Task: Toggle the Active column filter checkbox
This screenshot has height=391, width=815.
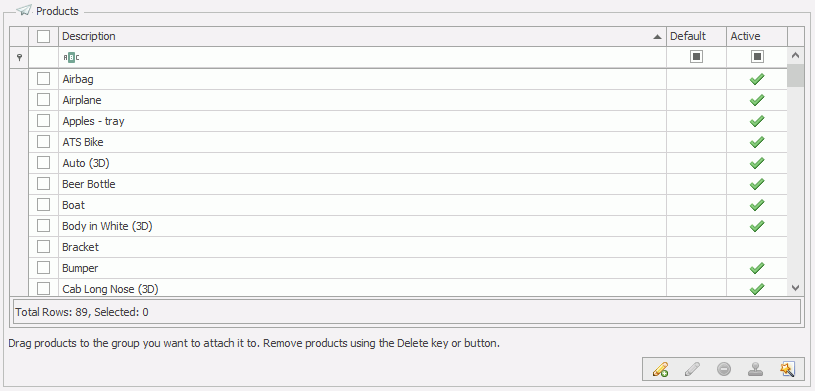Action: (757, 57)
